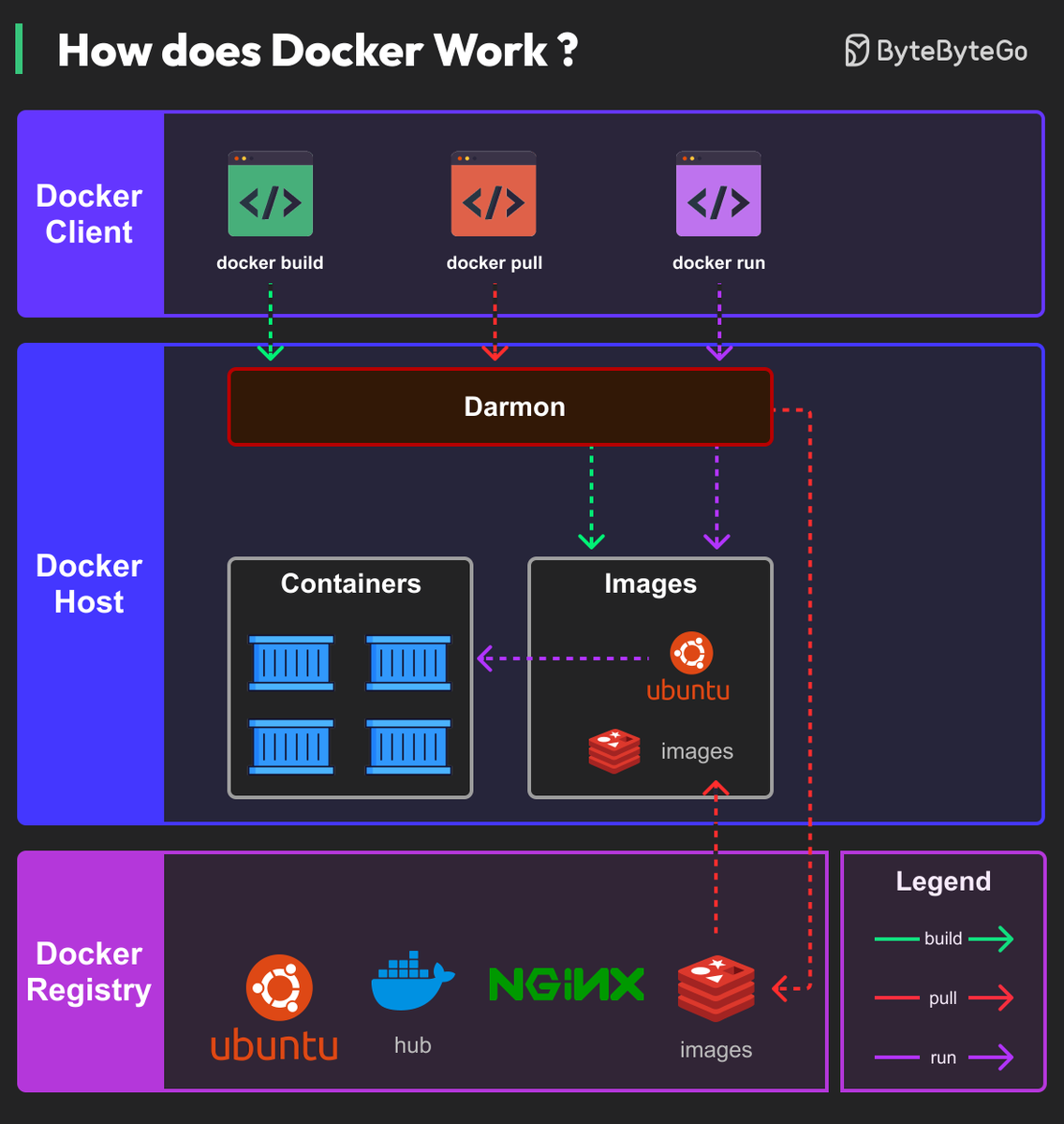Select the upper-right blue container icon

click(x=408, y=663)
